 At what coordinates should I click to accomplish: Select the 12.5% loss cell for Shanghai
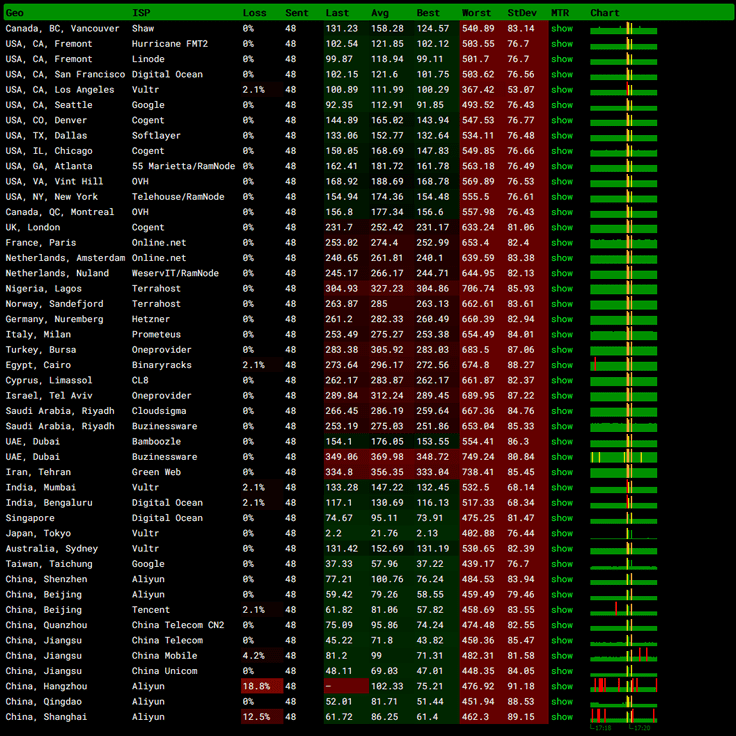tap(262, 717)
